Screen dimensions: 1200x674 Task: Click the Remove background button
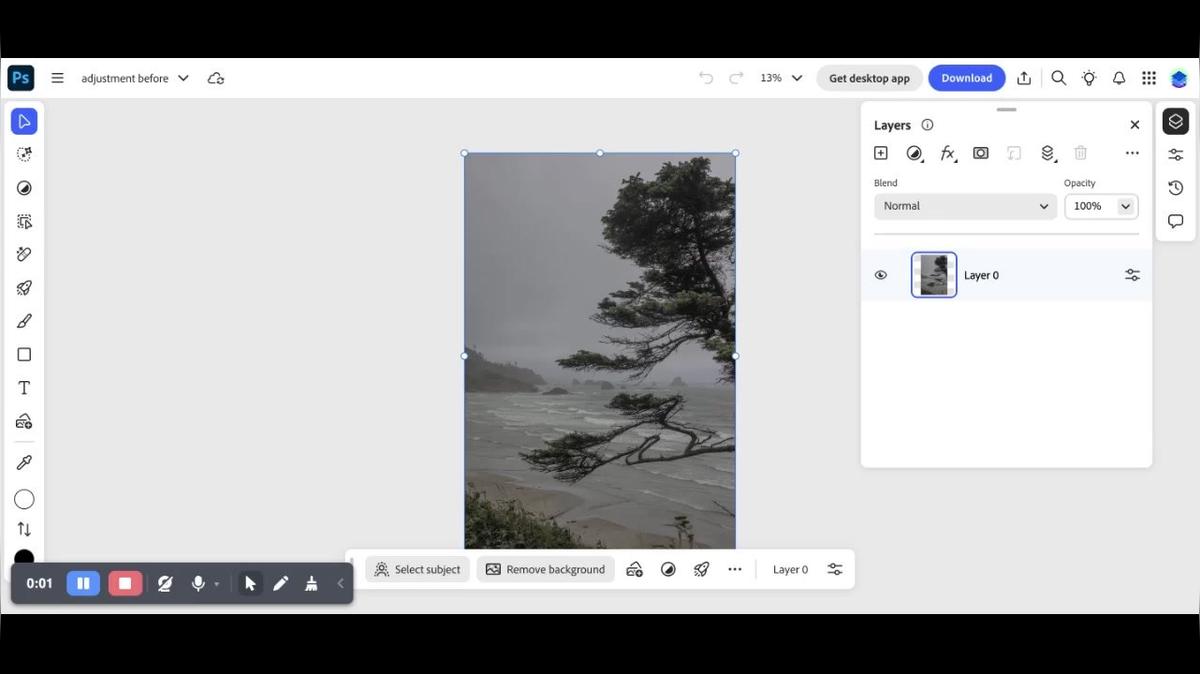tap(545, 570)
